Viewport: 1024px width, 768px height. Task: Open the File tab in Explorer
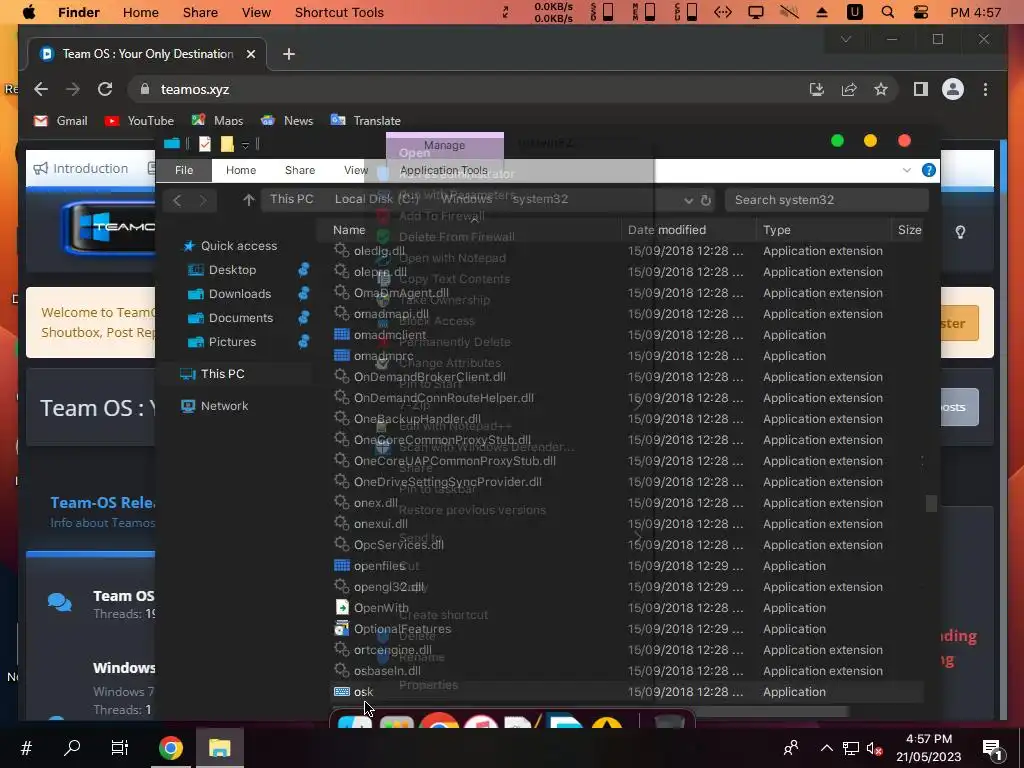[184, 170]
